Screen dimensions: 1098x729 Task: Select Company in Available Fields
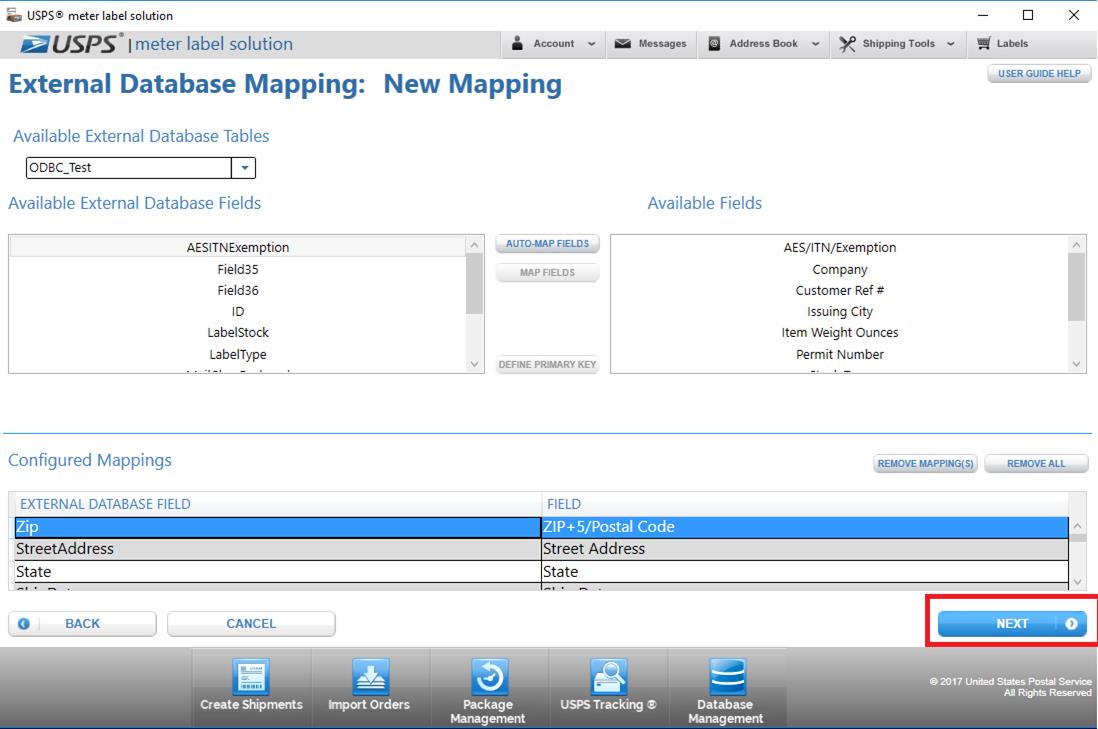[840, 269]
